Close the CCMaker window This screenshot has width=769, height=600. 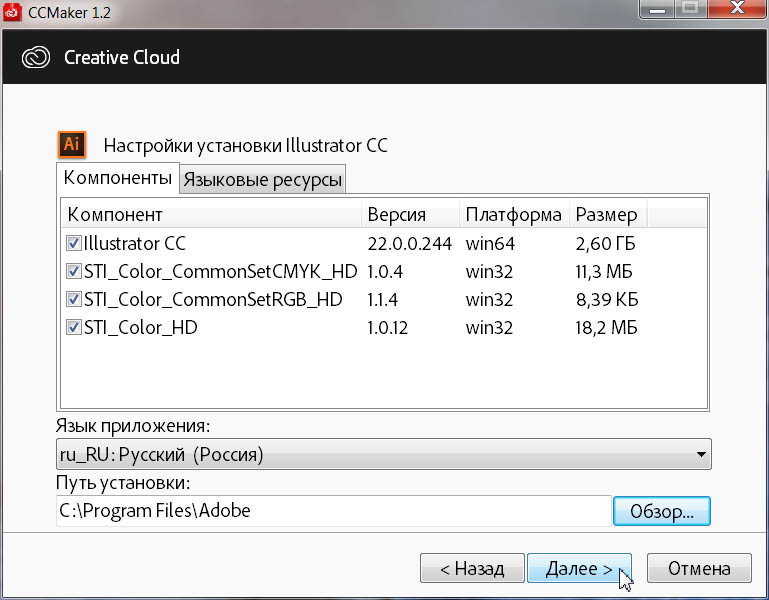coord(737,9)
